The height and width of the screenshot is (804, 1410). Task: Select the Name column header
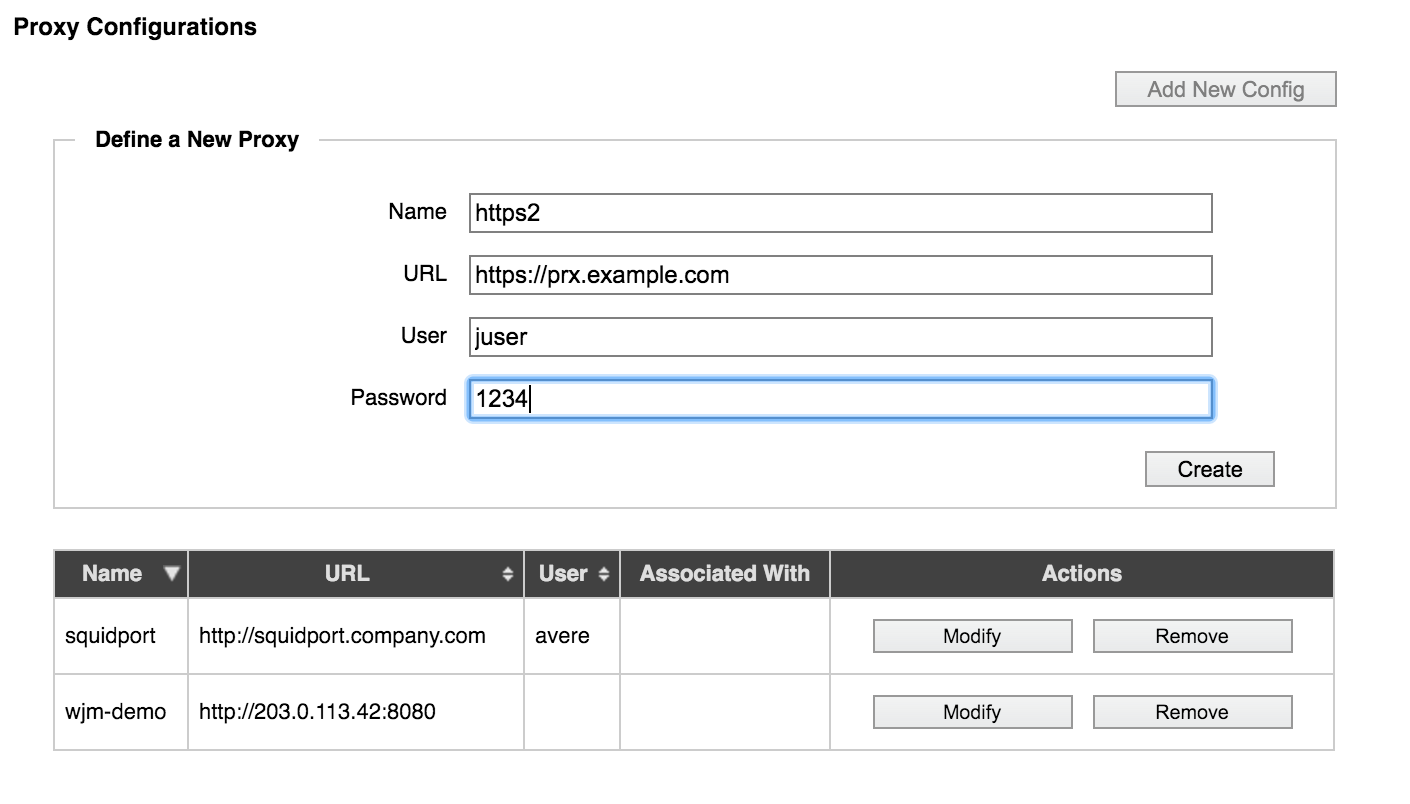tap(121, 574)
